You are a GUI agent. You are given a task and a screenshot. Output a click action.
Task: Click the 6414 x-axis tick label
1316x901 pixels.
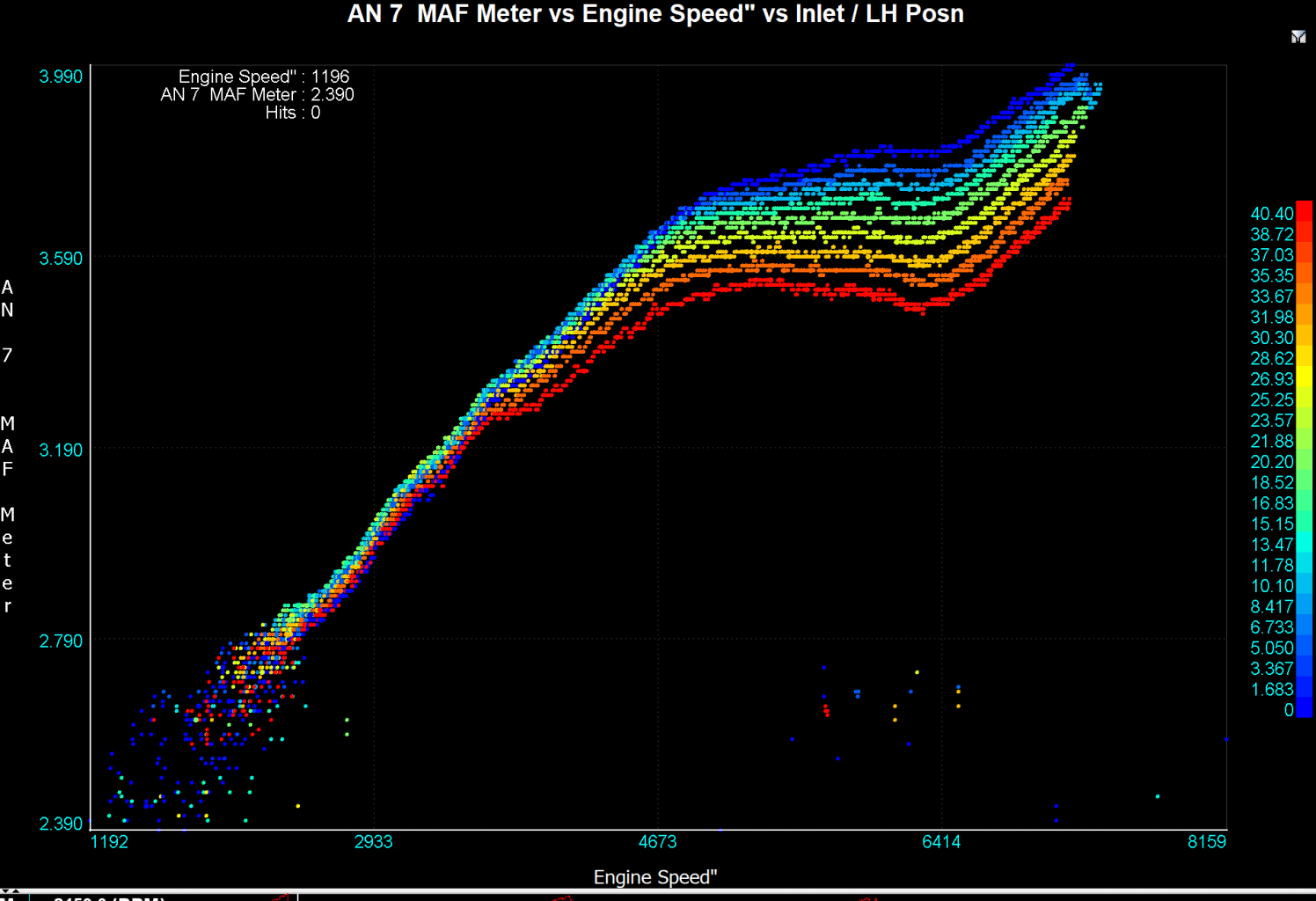click(x=941, y=842)
